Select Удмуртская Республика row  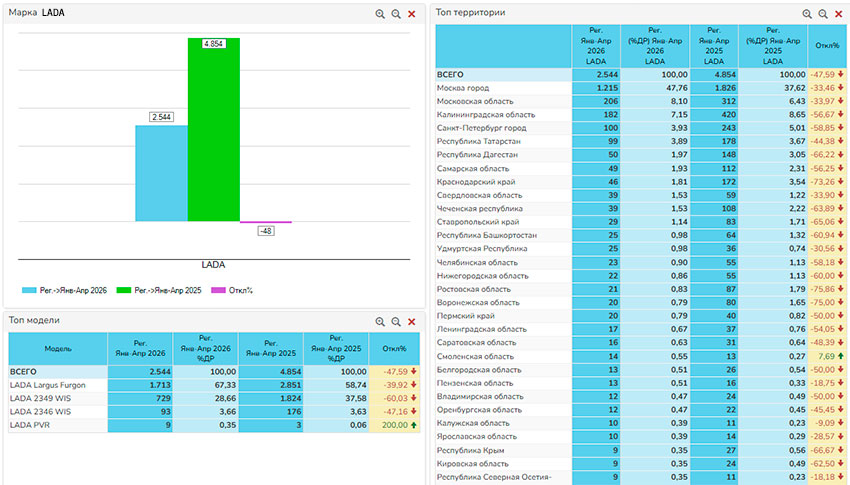pos(641,249)
